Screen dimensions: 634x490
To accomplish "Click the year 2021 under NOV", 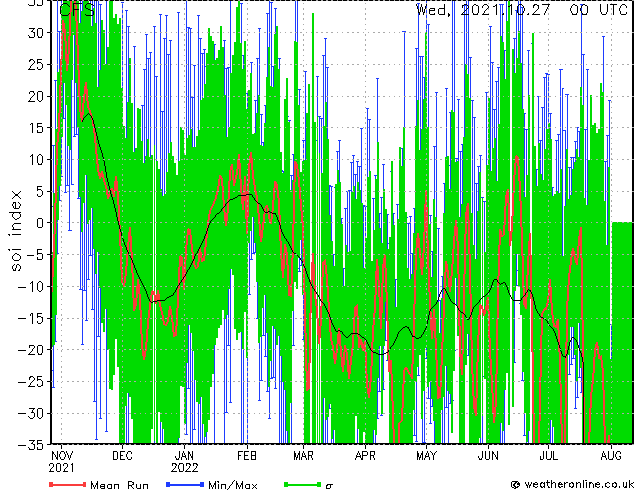I will point(61,468).
